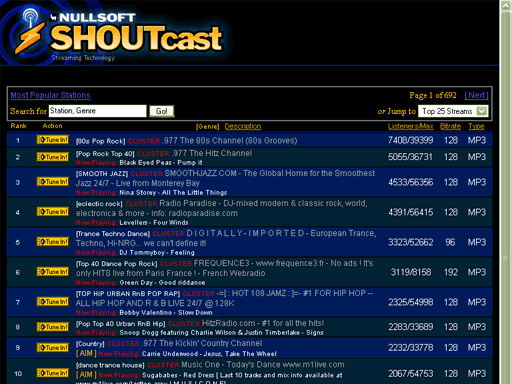This screenshot has height=384, width=512.
Task: Select the '[Trance Techno Dance]' genre text
Action: 113,234
